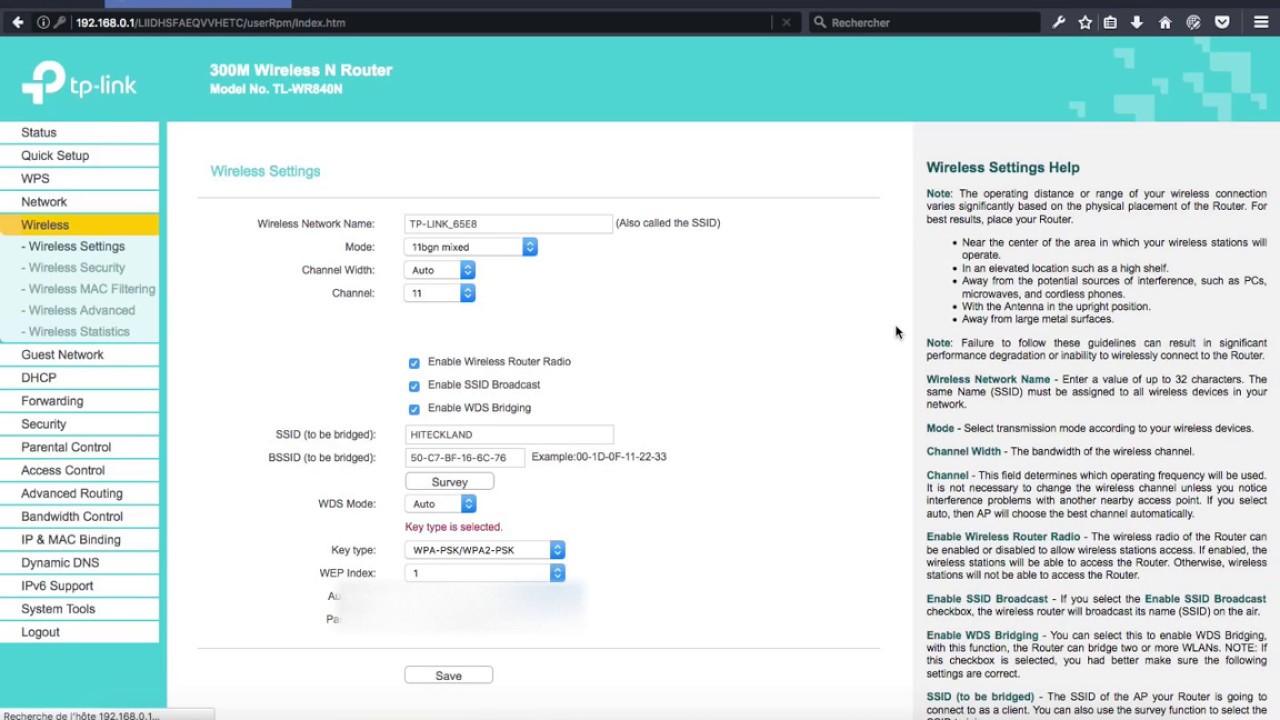1280x720 pixels.
Task: Expand the WDS Mode dropdown
Action: 440,504
